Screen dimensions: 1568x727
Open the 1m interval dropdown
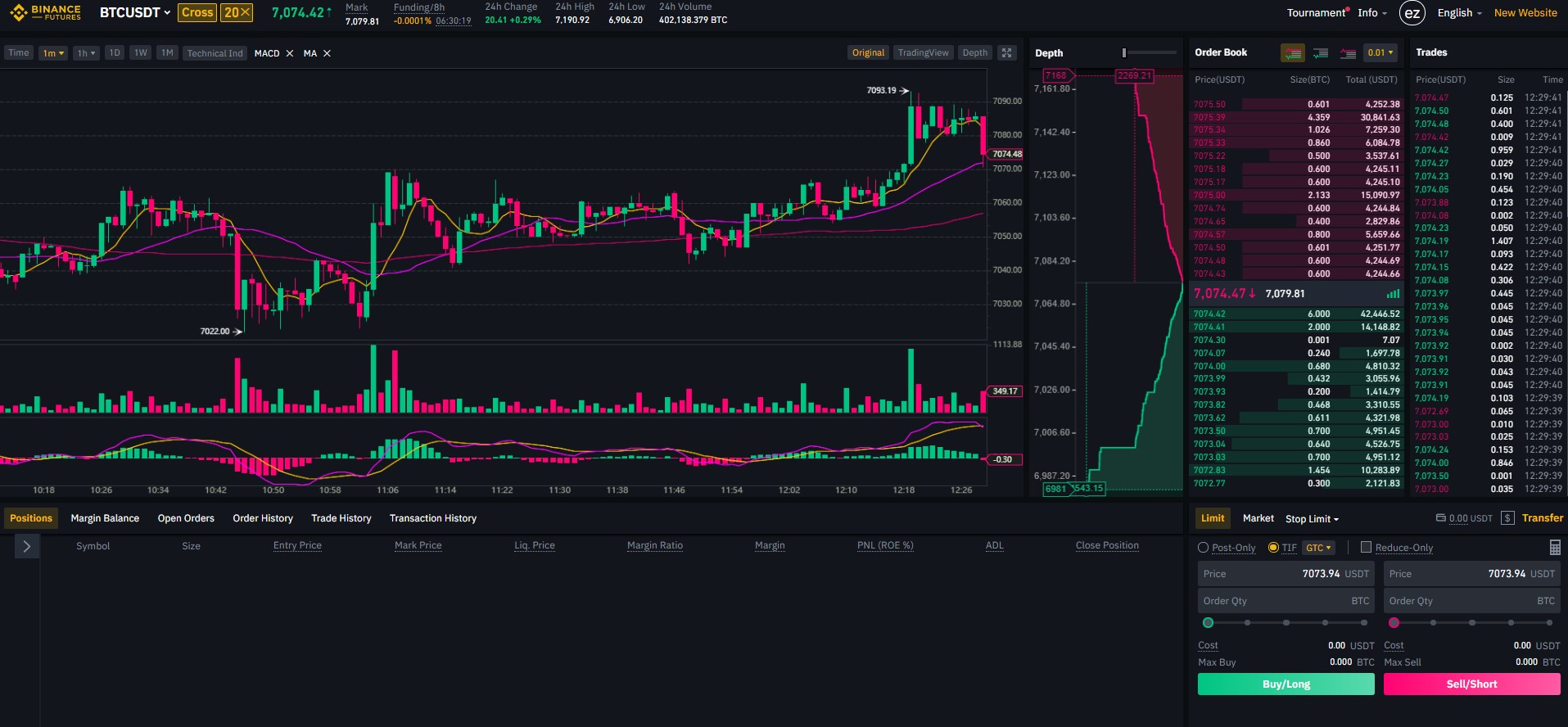(x=53, y=53)
